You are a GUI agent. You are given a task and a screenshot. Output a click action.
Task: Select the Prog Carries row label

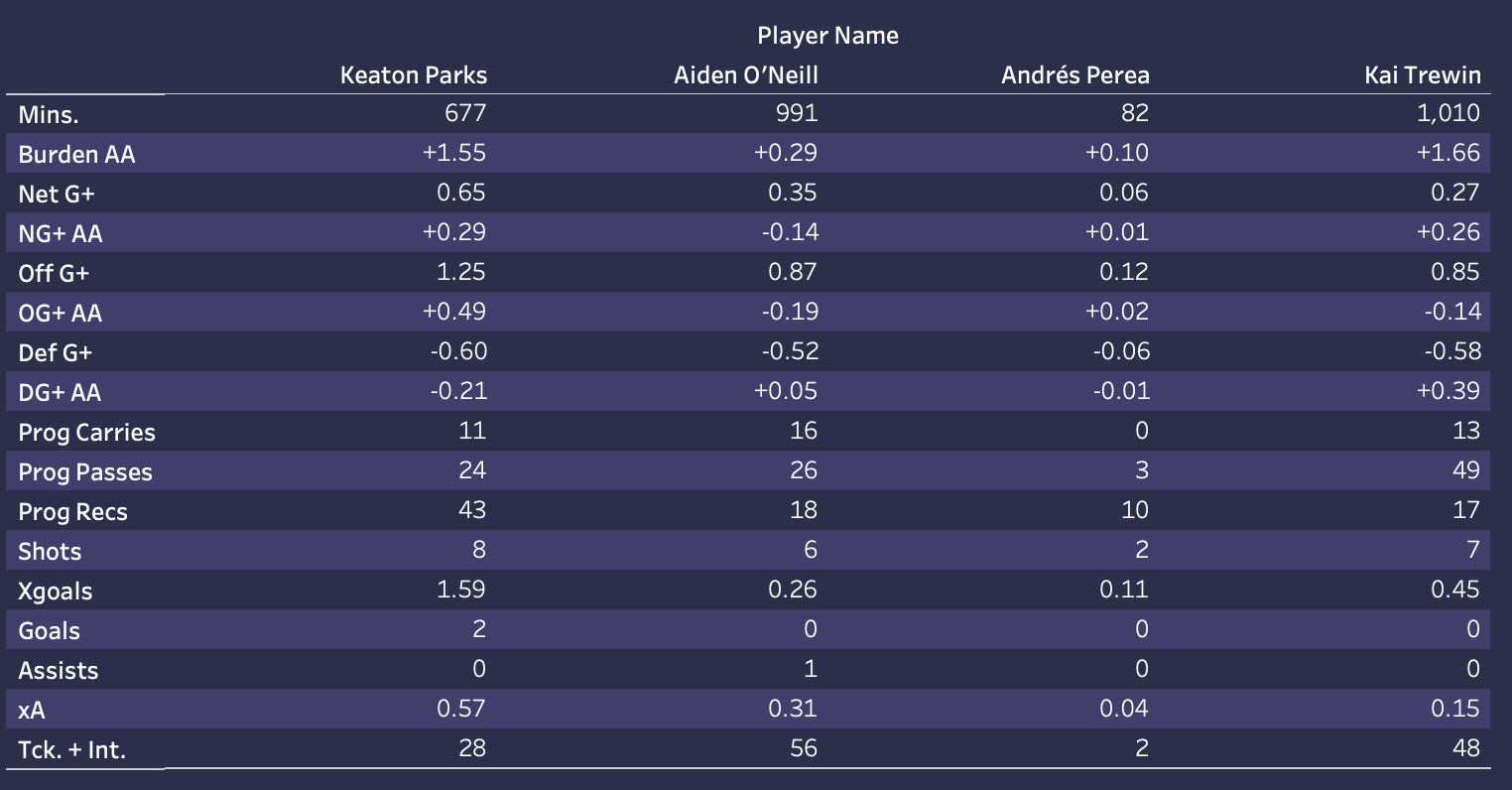tap(86, 433)
